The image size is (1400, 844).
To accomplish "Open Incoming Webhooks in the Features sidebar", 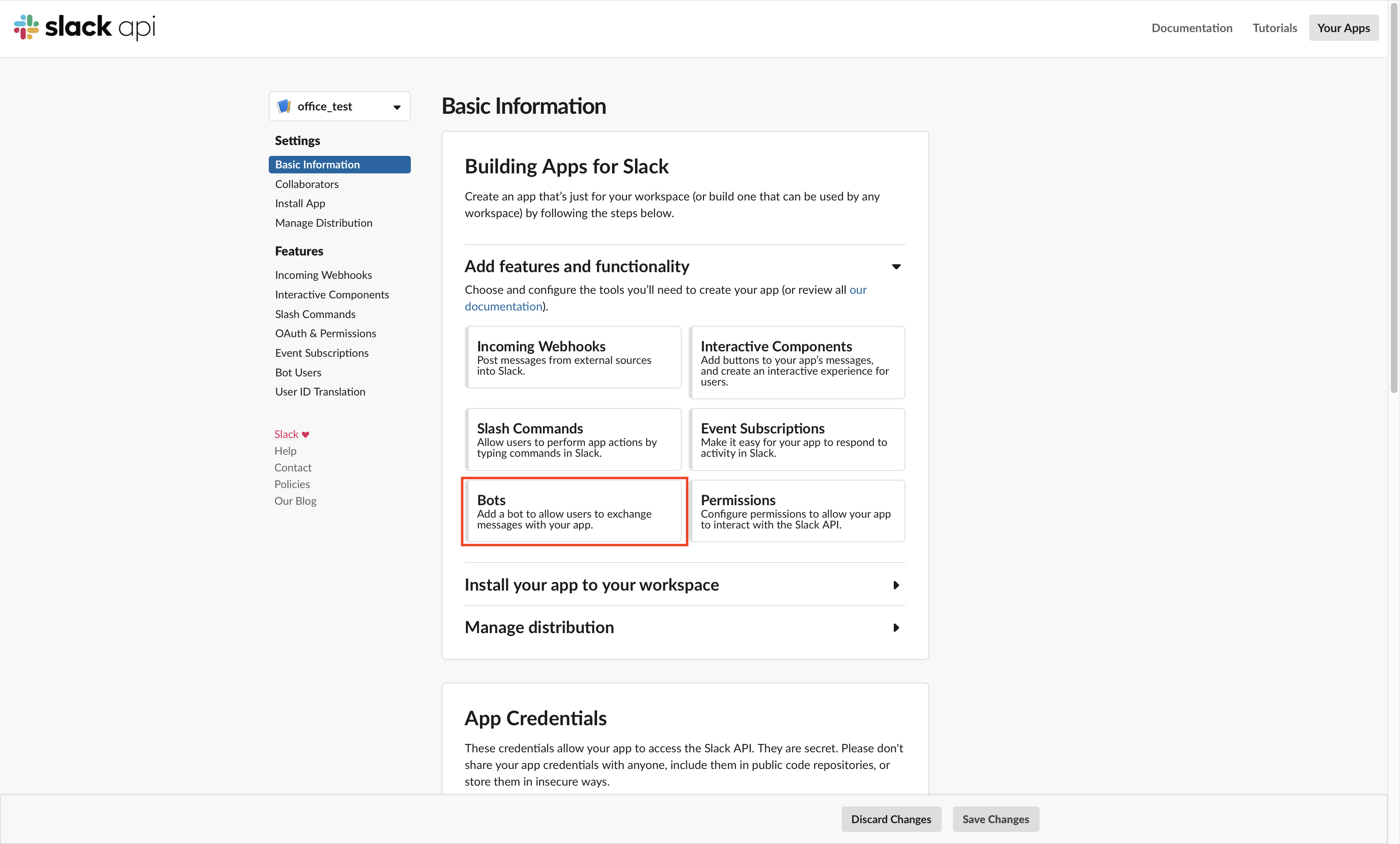I will (323, 275).
